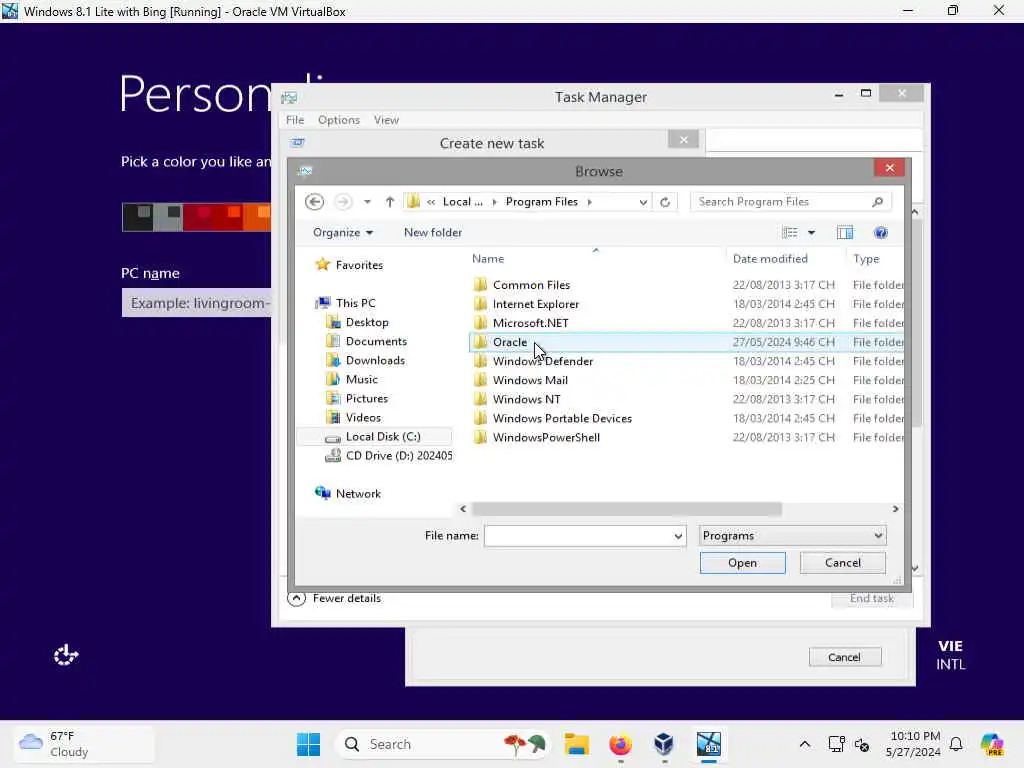
Task: Select Network in the navigation pane
Action: click(x=358, y=494)
